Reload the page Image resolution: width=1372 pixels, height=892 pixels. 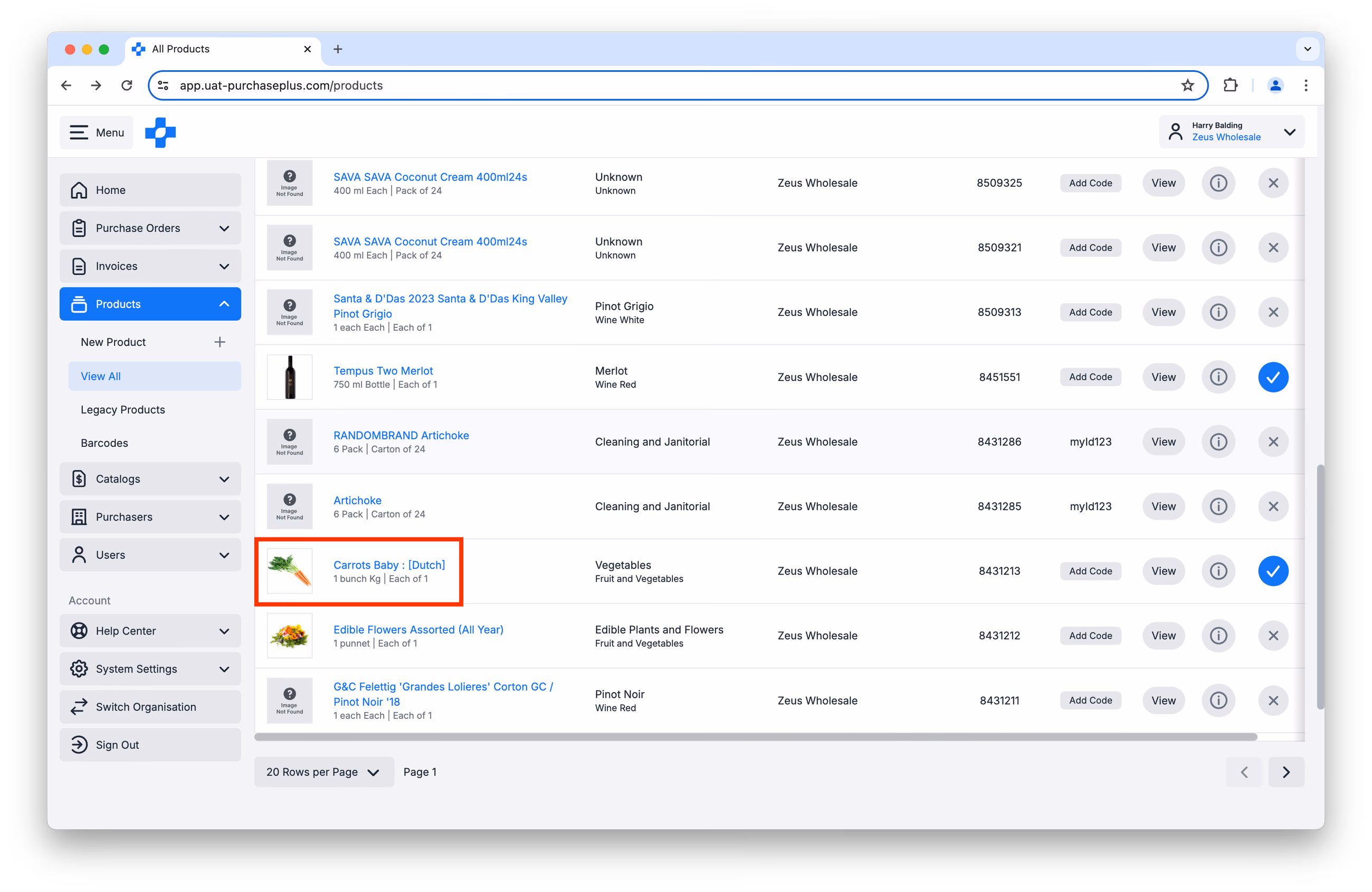pos(127,85)
